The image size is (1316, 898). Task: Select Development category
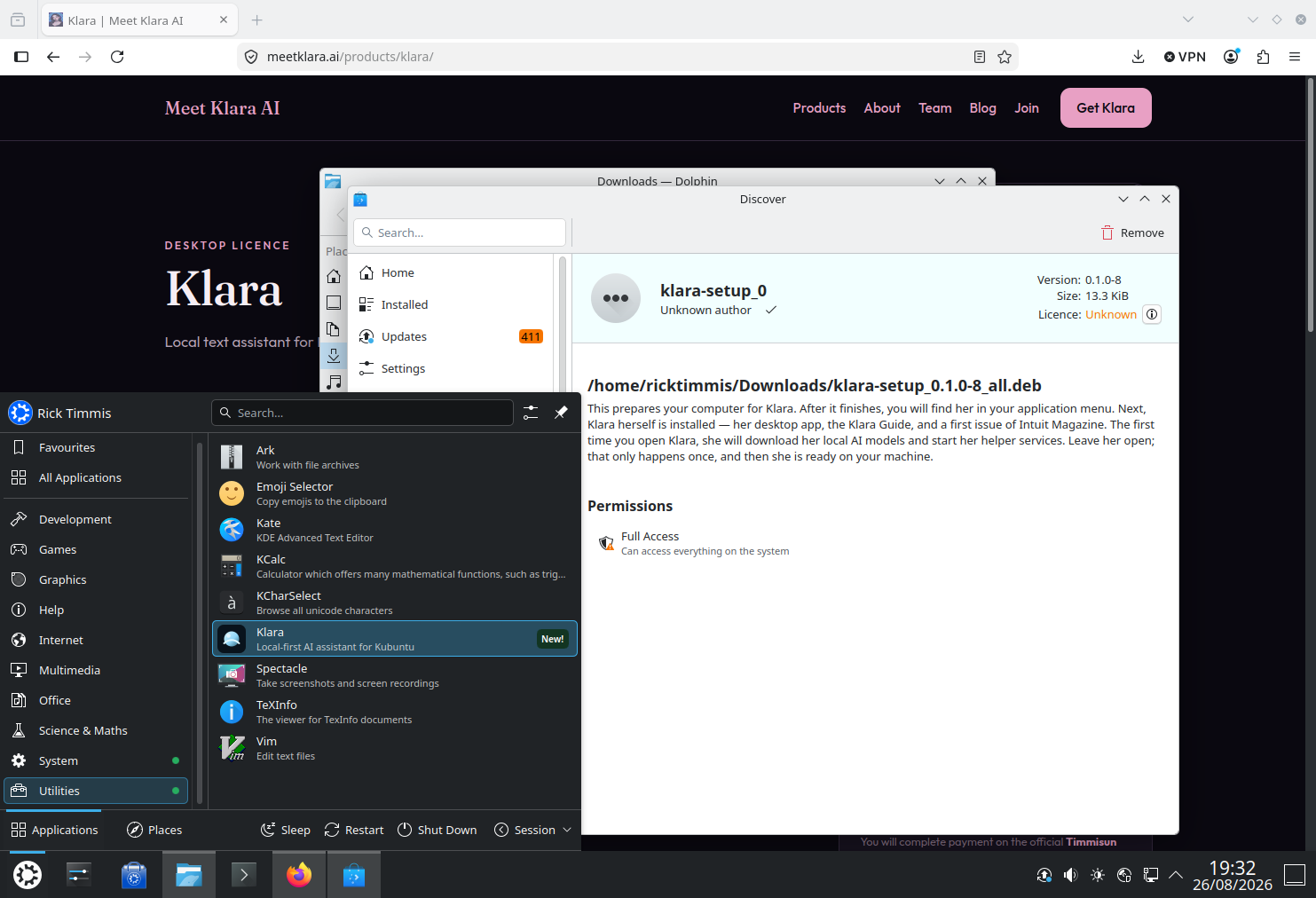[96, 519]
